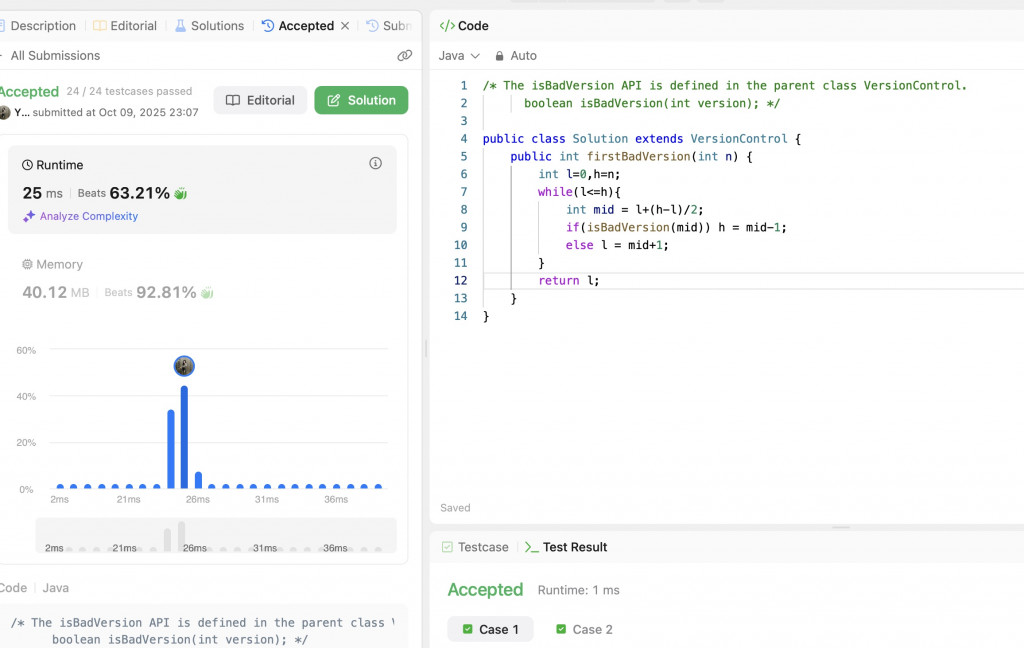Open the Analyze Complexity link
The height and width of the screenshot is (648, 1024).
[x=88, y=216]
